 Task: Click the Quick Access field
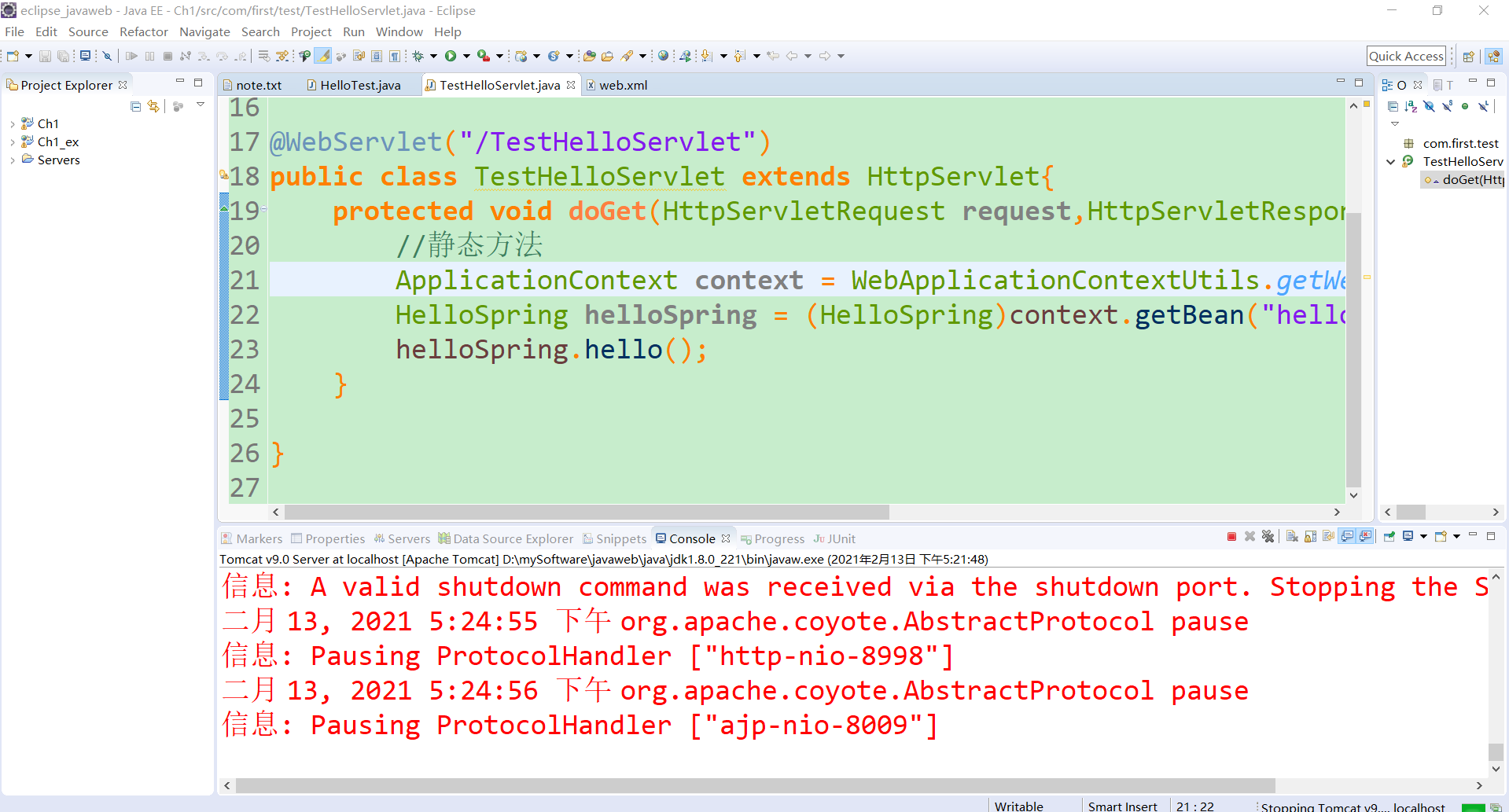1406,55
